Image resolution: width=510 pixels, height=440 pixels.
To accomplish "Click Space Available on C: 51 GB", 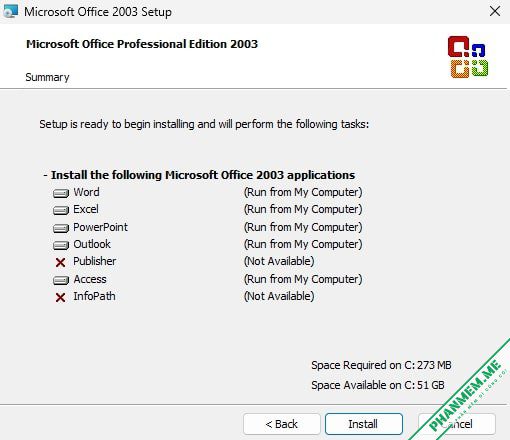I will click(x=378, y=385).
